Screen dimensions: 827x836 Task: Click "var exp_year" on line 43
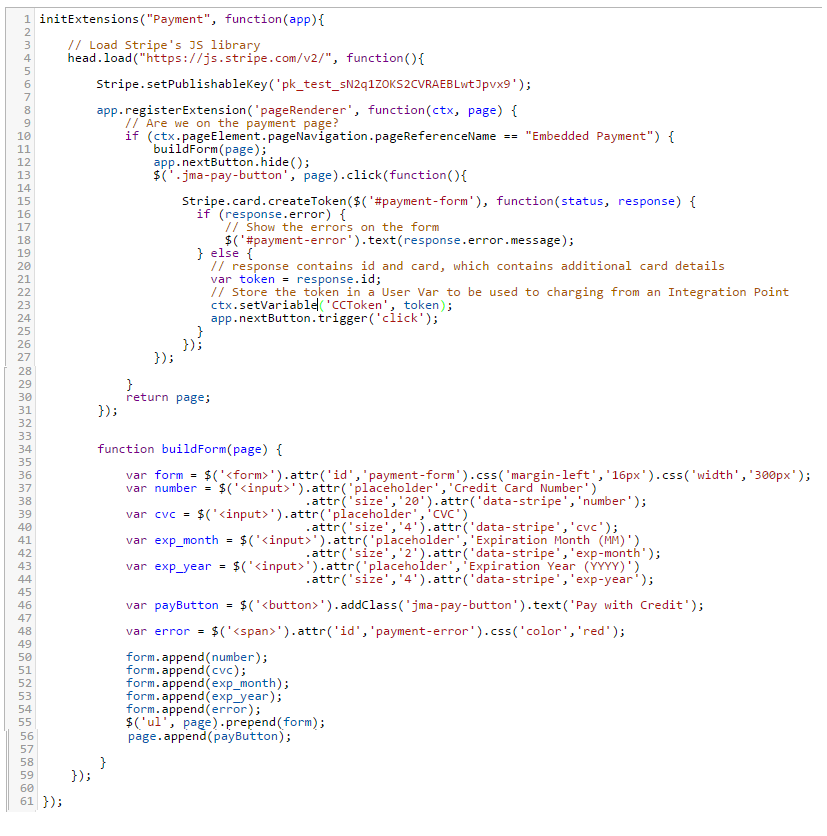tap(168, 567)
